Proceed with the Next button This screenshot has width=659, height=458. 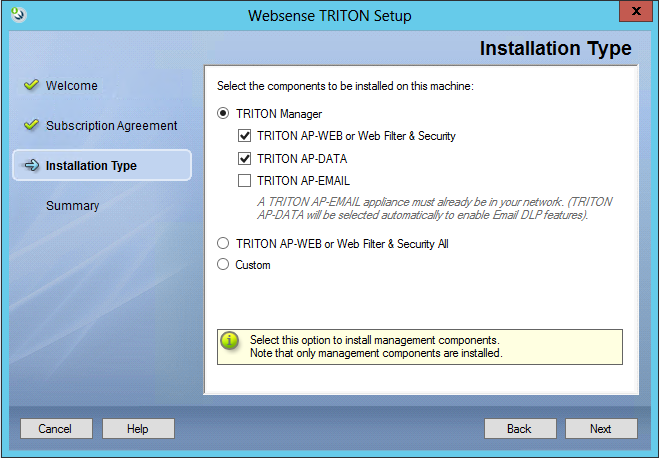pyautogui.click(x=601, y=429)
